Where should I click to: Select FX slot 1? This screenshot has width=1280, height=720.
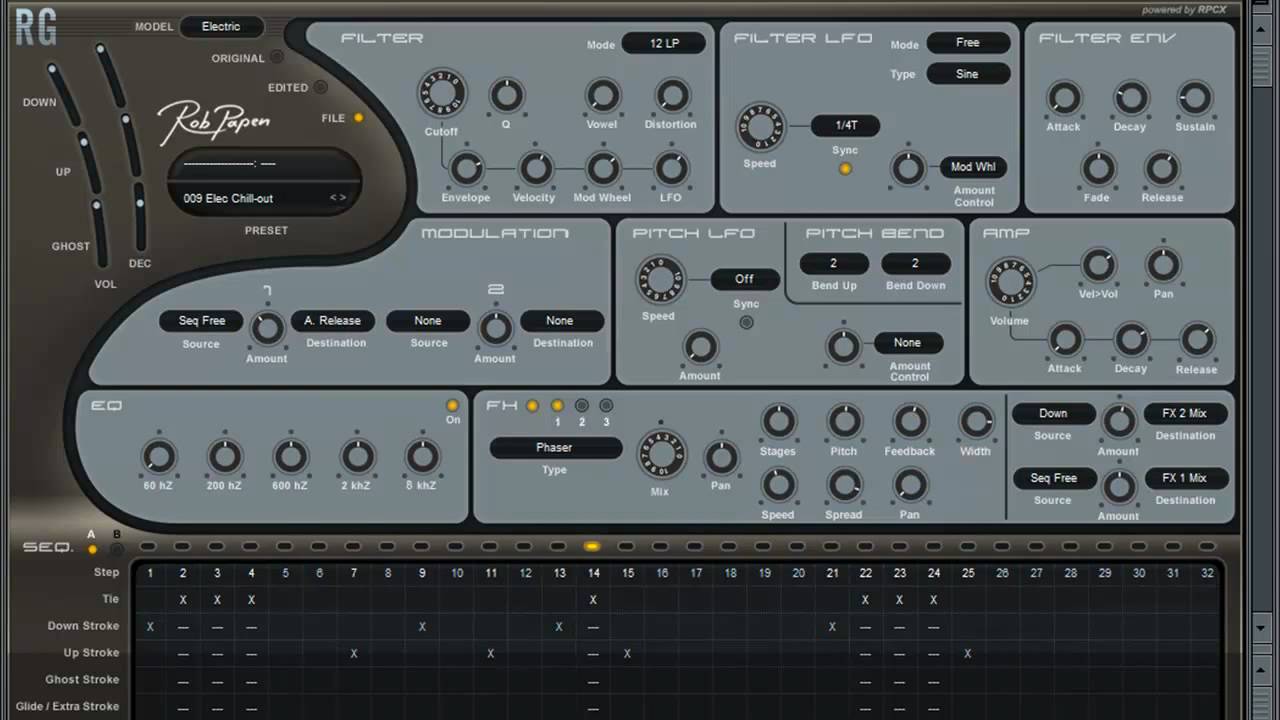tap(557, 406)
